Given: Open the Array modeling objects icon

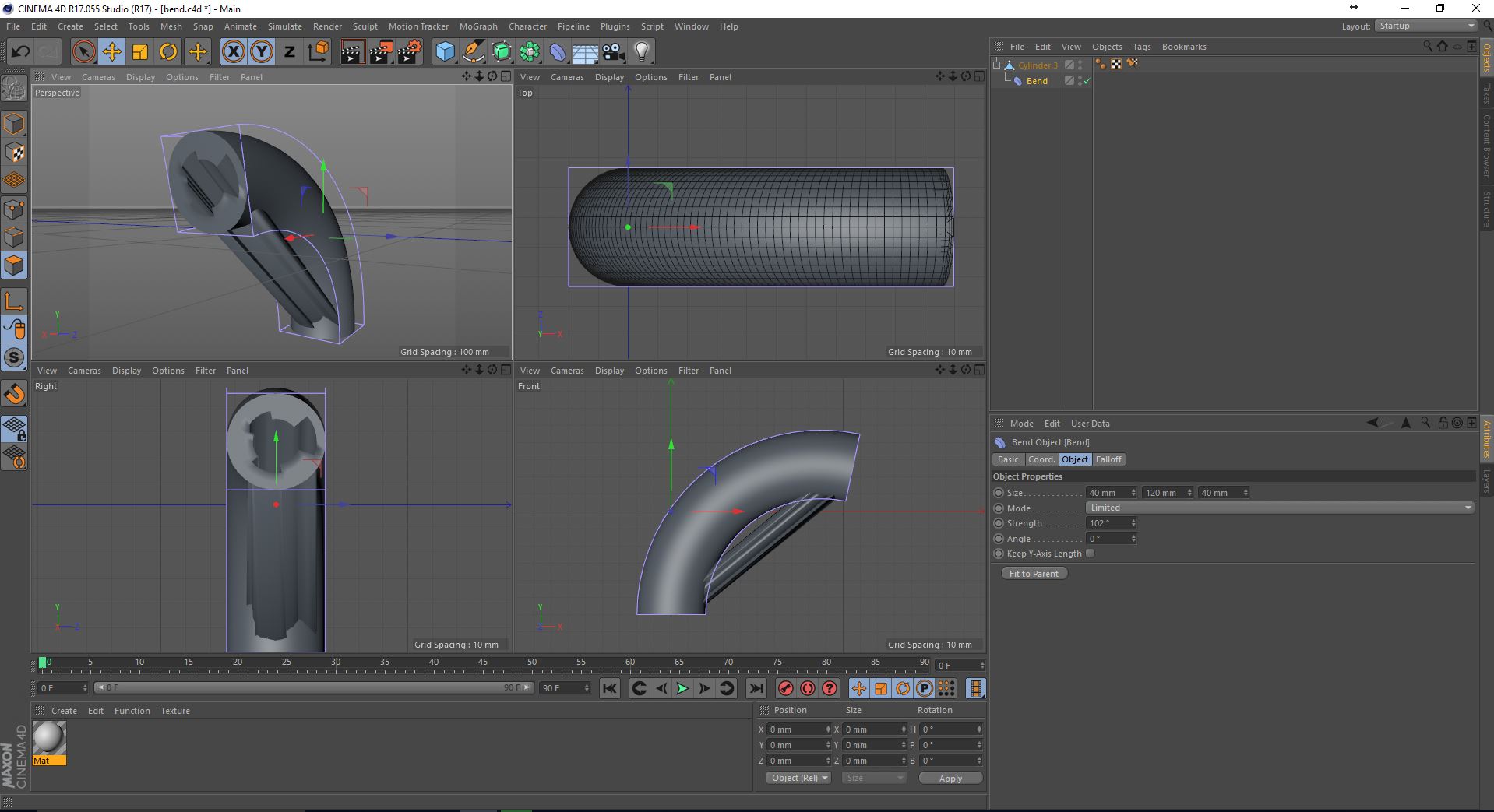Looking at the screenshot, I should pos(530,52).
